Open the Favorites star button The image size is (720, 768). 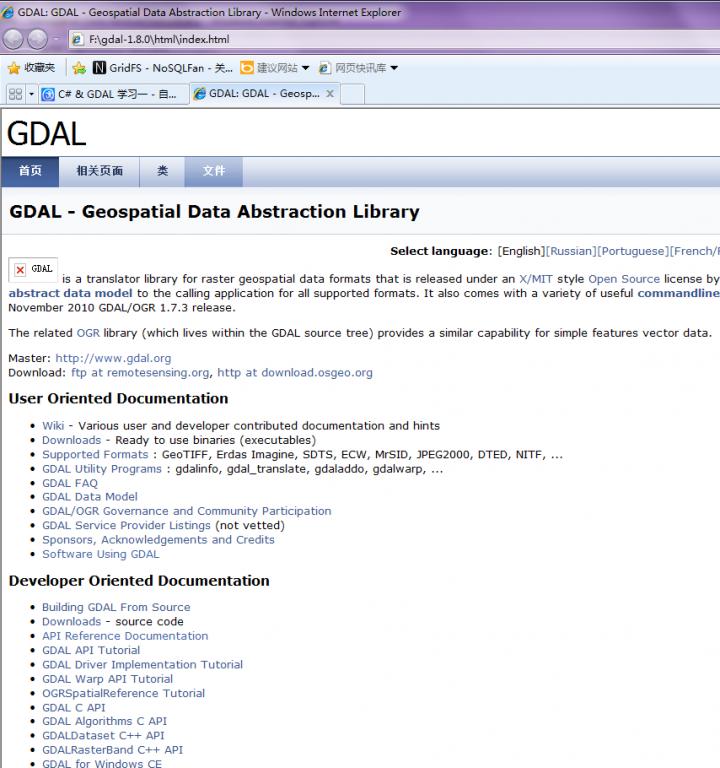click(32, 68)
